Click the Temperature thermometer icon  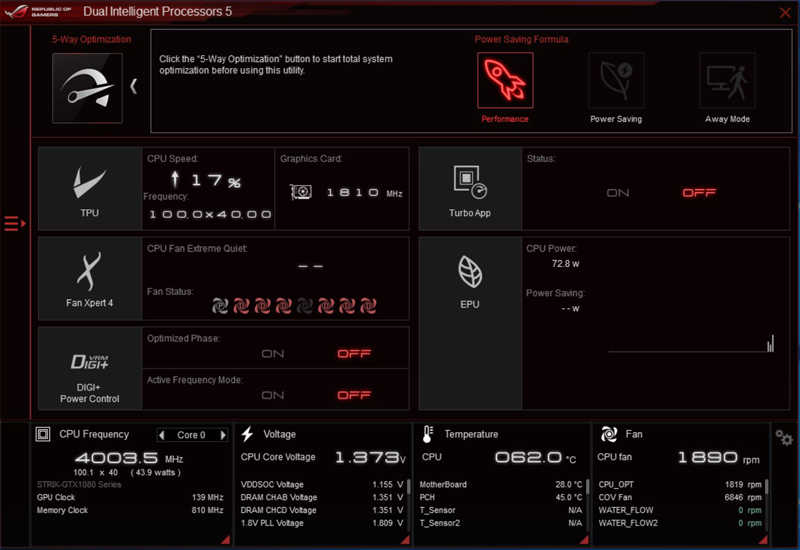point(428,434)
